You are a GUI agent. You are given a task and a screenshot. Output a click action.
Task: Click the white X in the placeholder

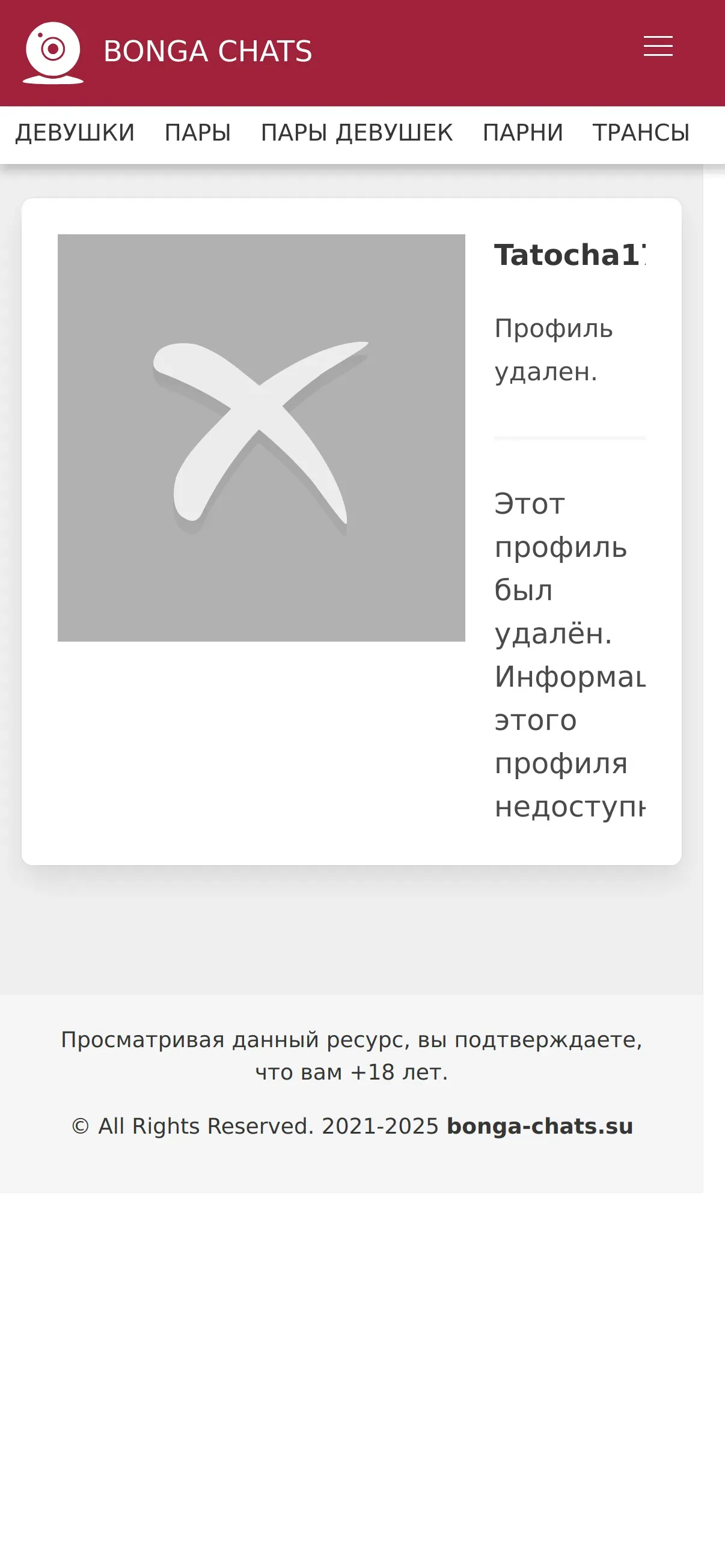point(261,437)
